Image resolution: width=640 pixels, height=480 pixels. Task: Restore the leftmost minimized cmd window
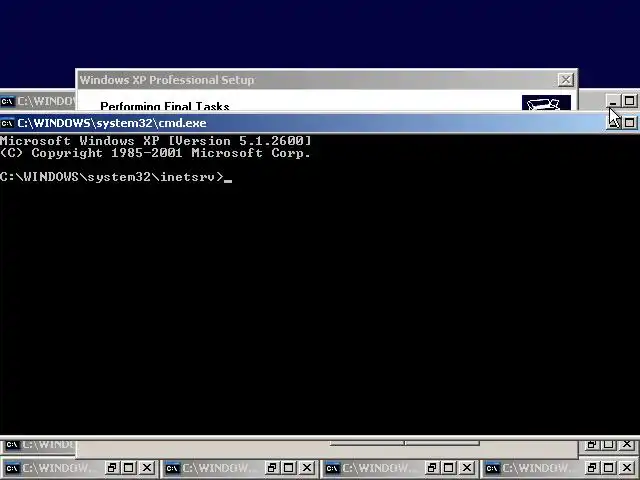pos(111,468)
